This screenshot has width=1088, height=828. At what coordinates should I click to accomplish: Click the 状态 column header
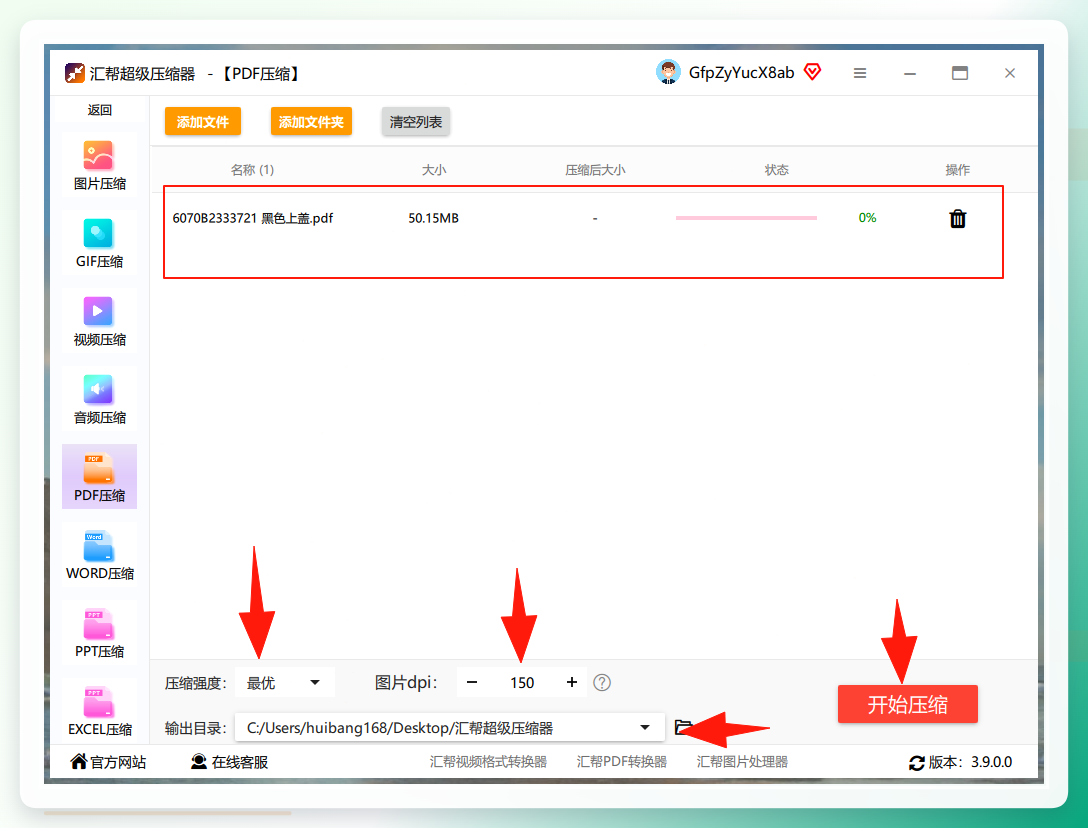click(x=776, y=170)
